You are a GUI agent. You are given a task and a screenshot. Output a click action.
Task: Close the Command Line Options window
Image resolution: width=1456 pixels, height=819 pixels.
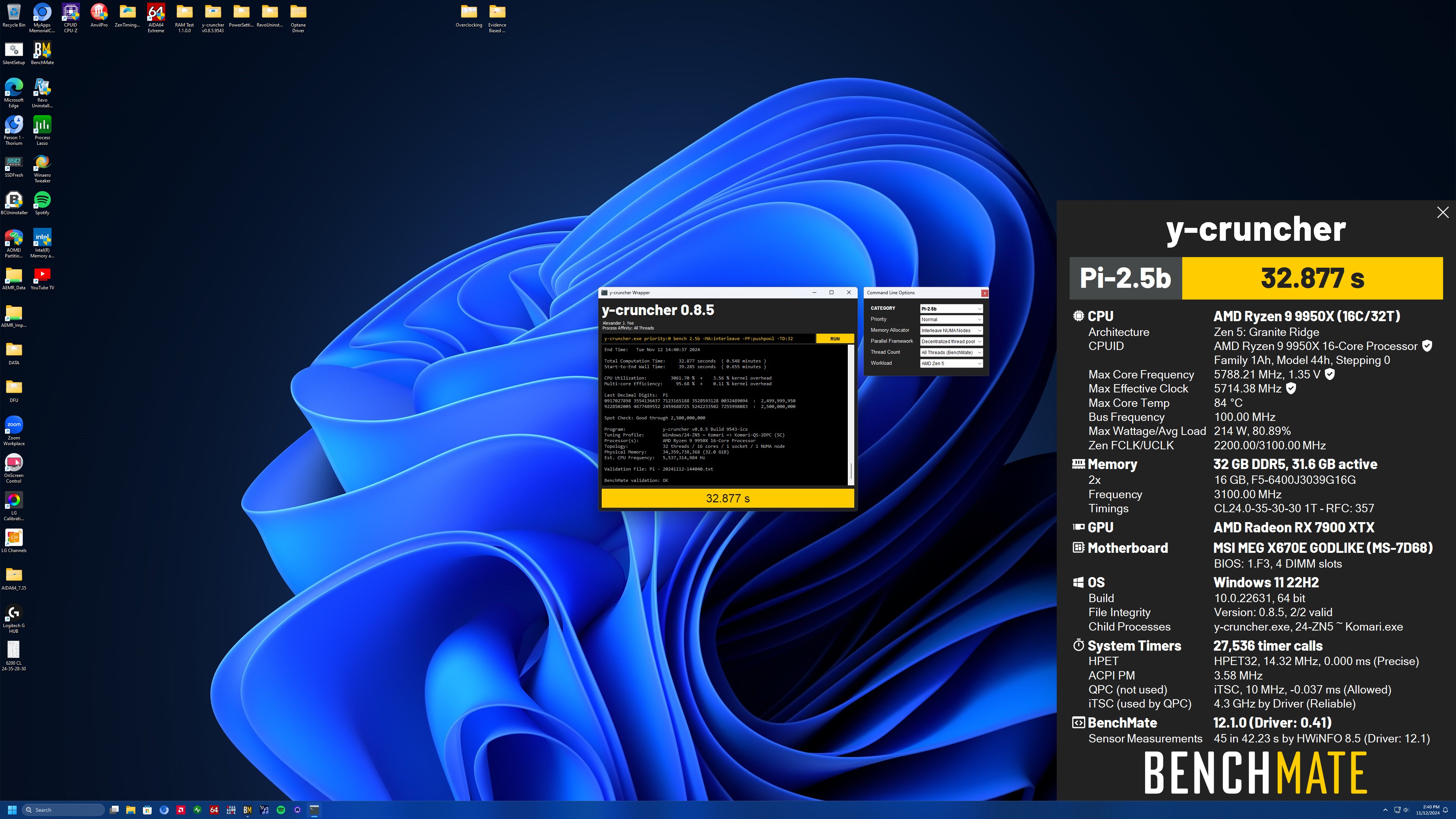[x=985, y=293]
